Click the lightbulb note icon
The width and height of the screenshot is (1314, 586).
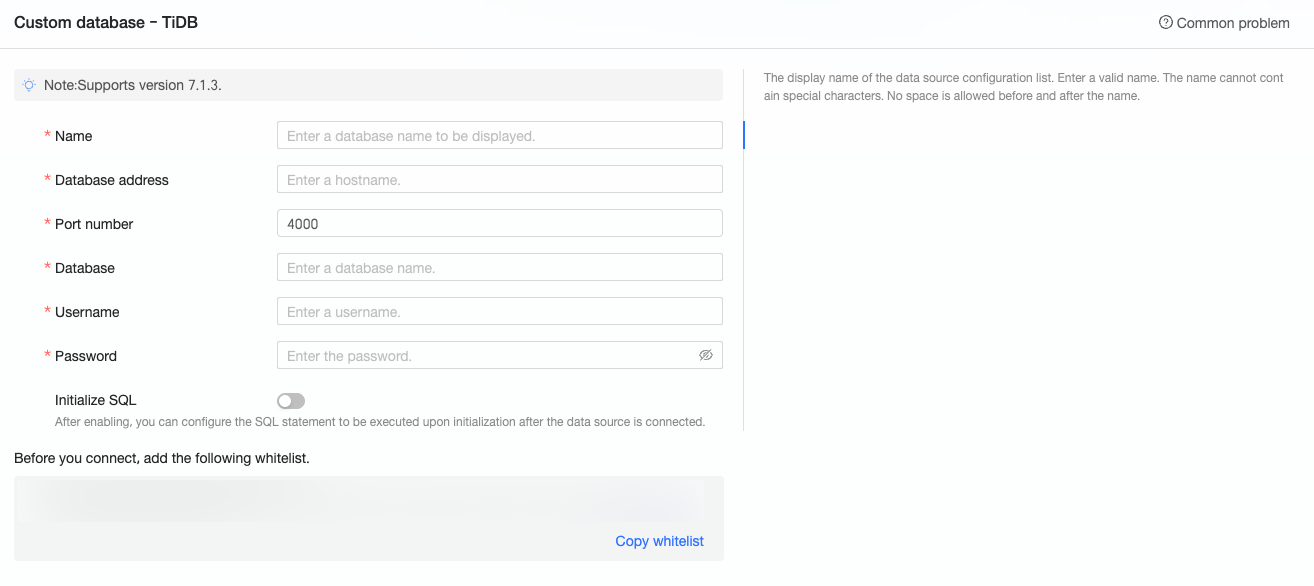tap(29, 85)
